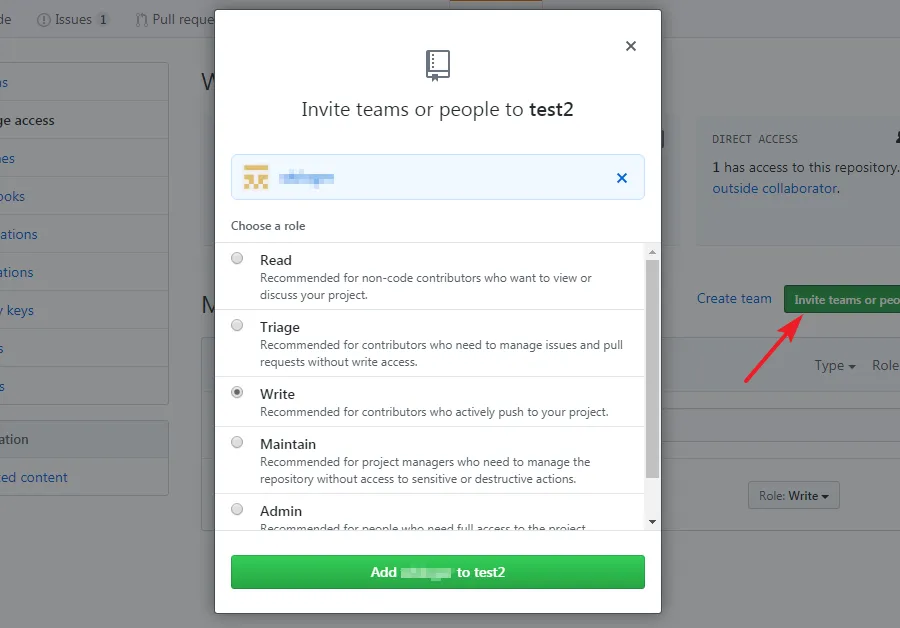Select the Triage role option

pos(237,325)
